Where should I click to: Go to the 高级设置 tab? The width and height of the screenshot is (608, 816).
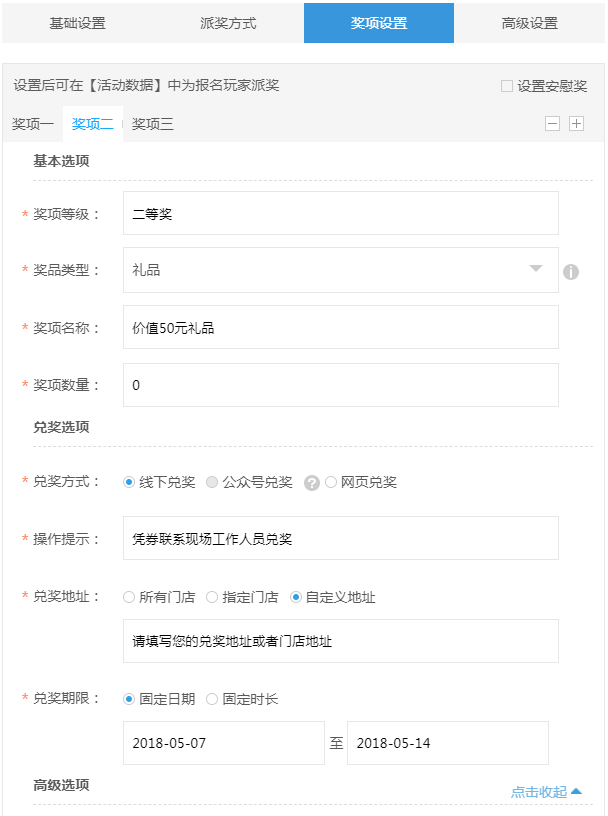pos(529,23)
